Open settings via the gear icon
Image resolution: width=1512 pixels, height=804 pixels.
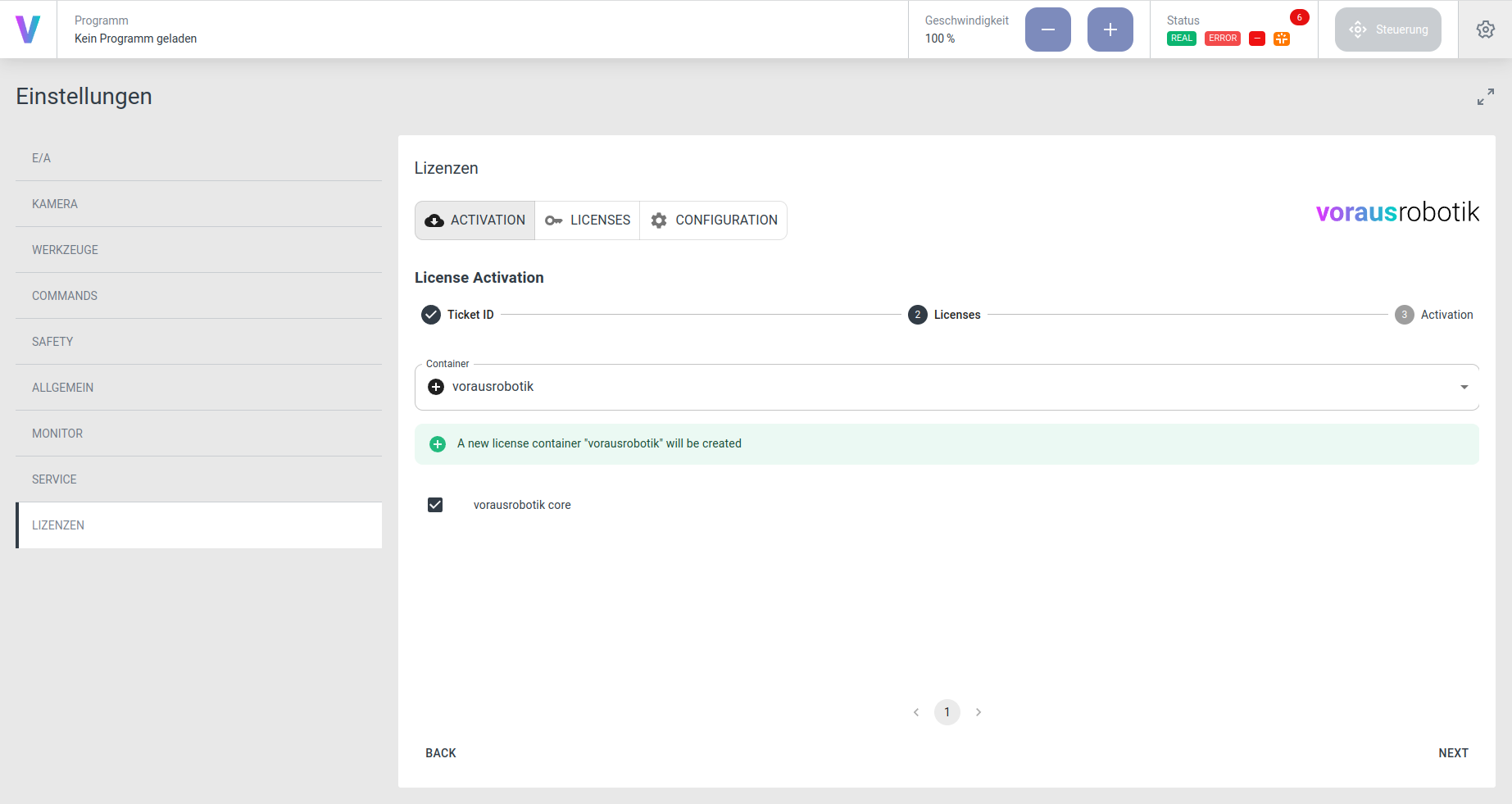[1485, 30]
